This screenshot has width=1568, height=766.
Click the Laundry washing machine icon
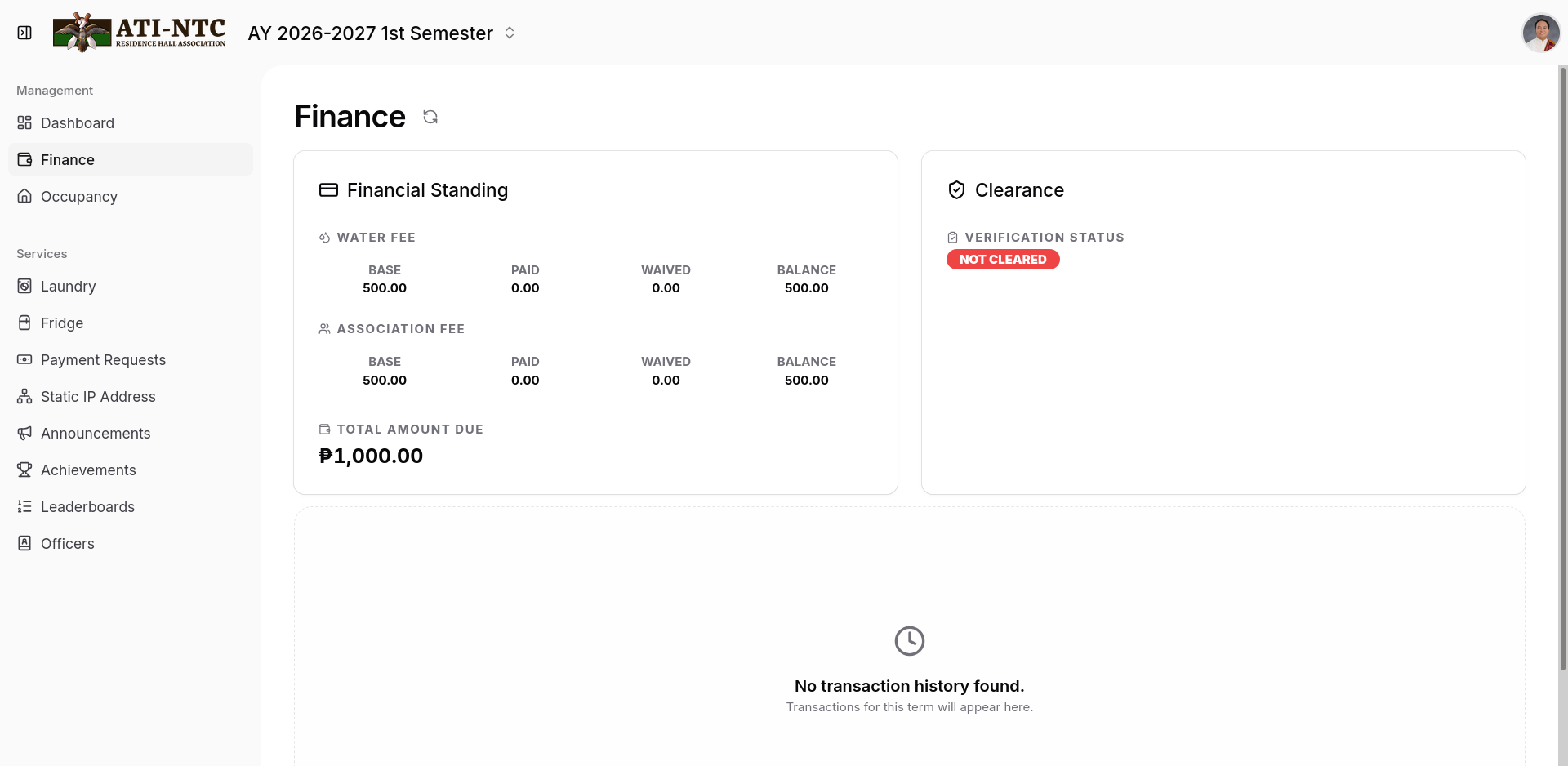pyautogui.click(x=24, y=286)
